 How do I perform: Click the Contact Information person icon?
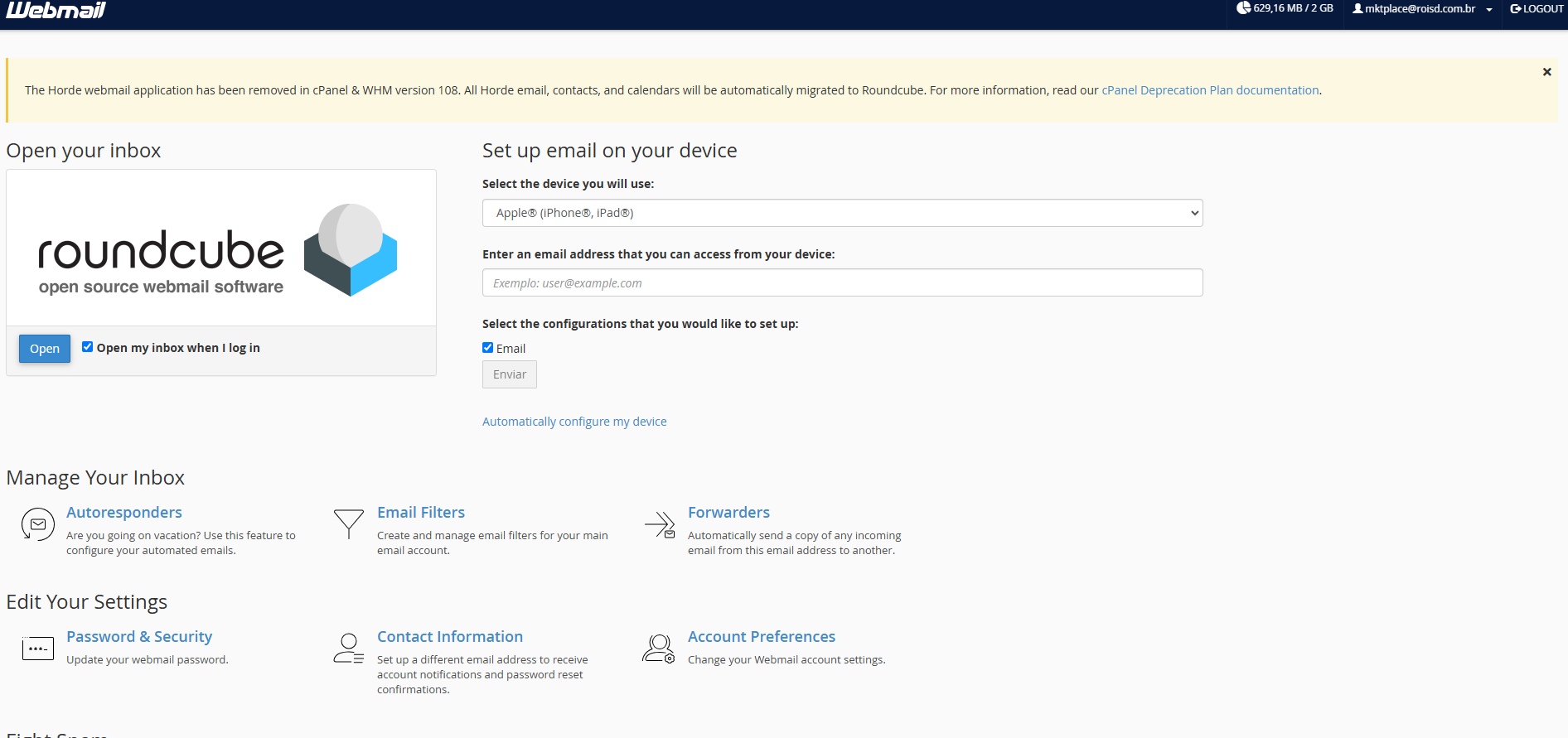pos(349,649)
